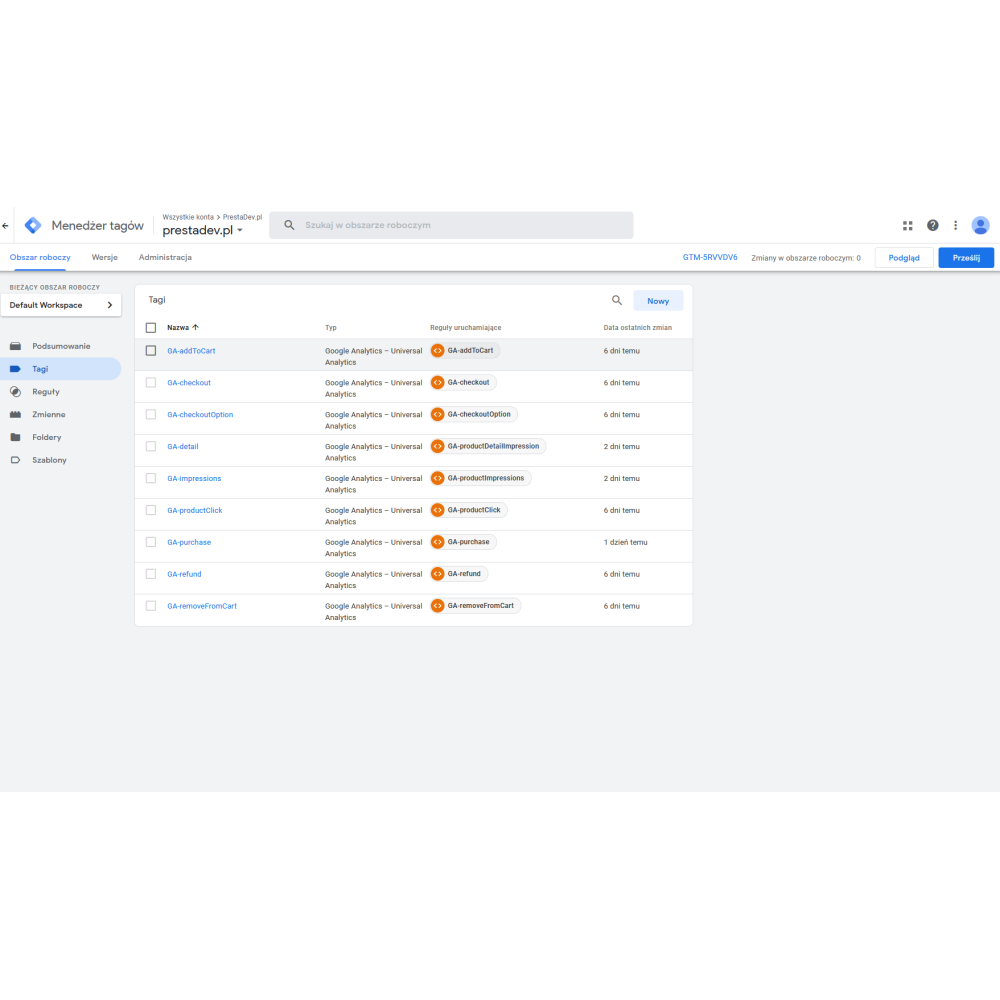1000x1000 pixels.
Task: Switch to the Administracja tab
Action: 165,258
